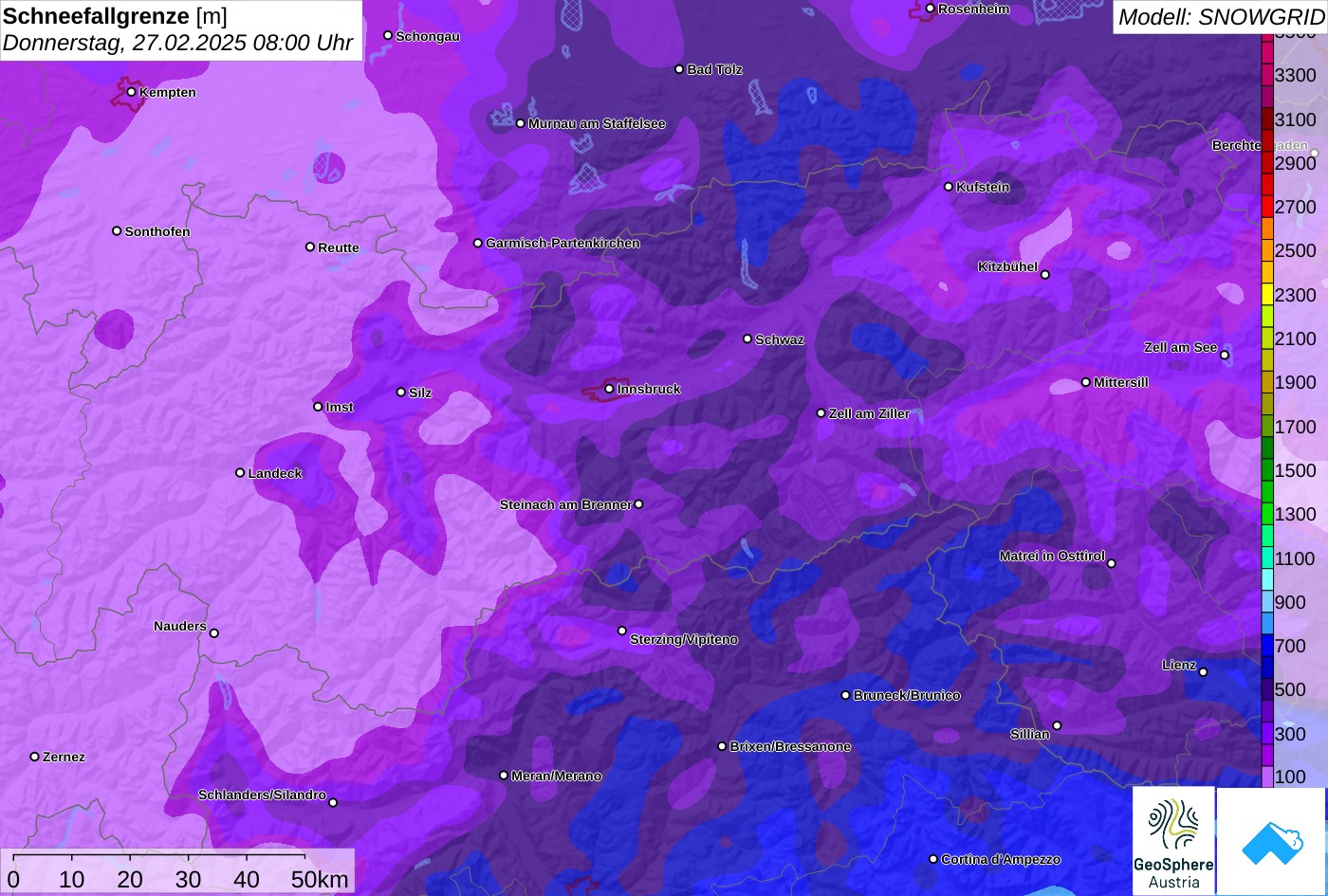Click the 500 legend value

click(x=1290, y=689)
